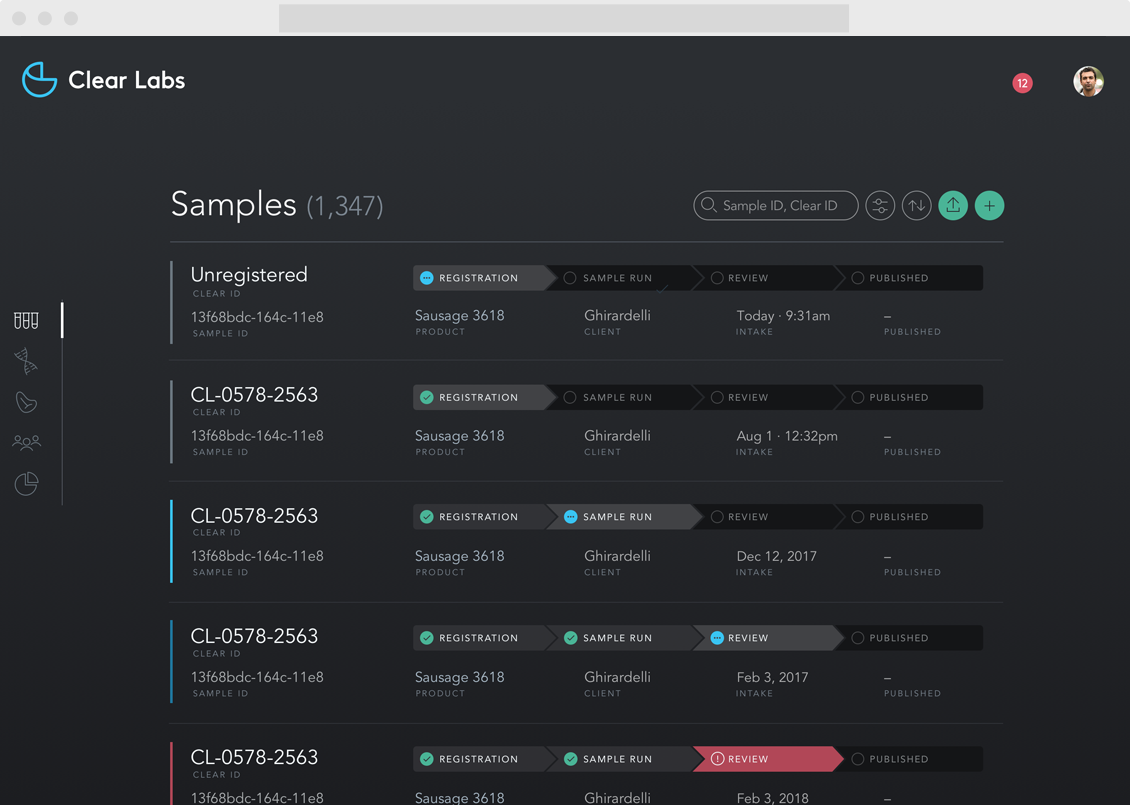The width and height of the screenshot is (1130, 805).
Task: Open the samples test-tube sidebar icon
Action: [26, 321]
